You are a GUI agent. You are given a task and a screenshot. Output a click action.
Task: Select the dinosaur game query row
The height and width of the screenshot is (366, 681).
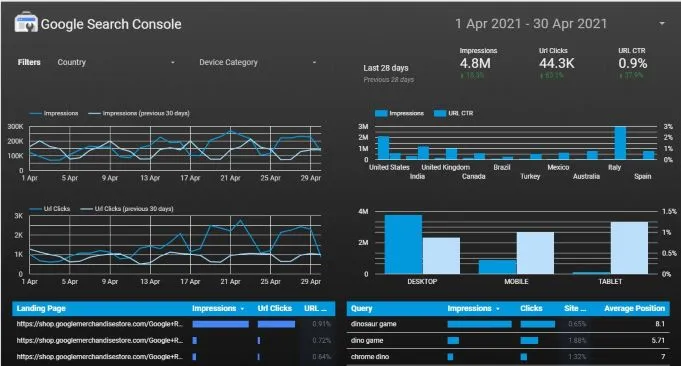(x=508, y=324)
